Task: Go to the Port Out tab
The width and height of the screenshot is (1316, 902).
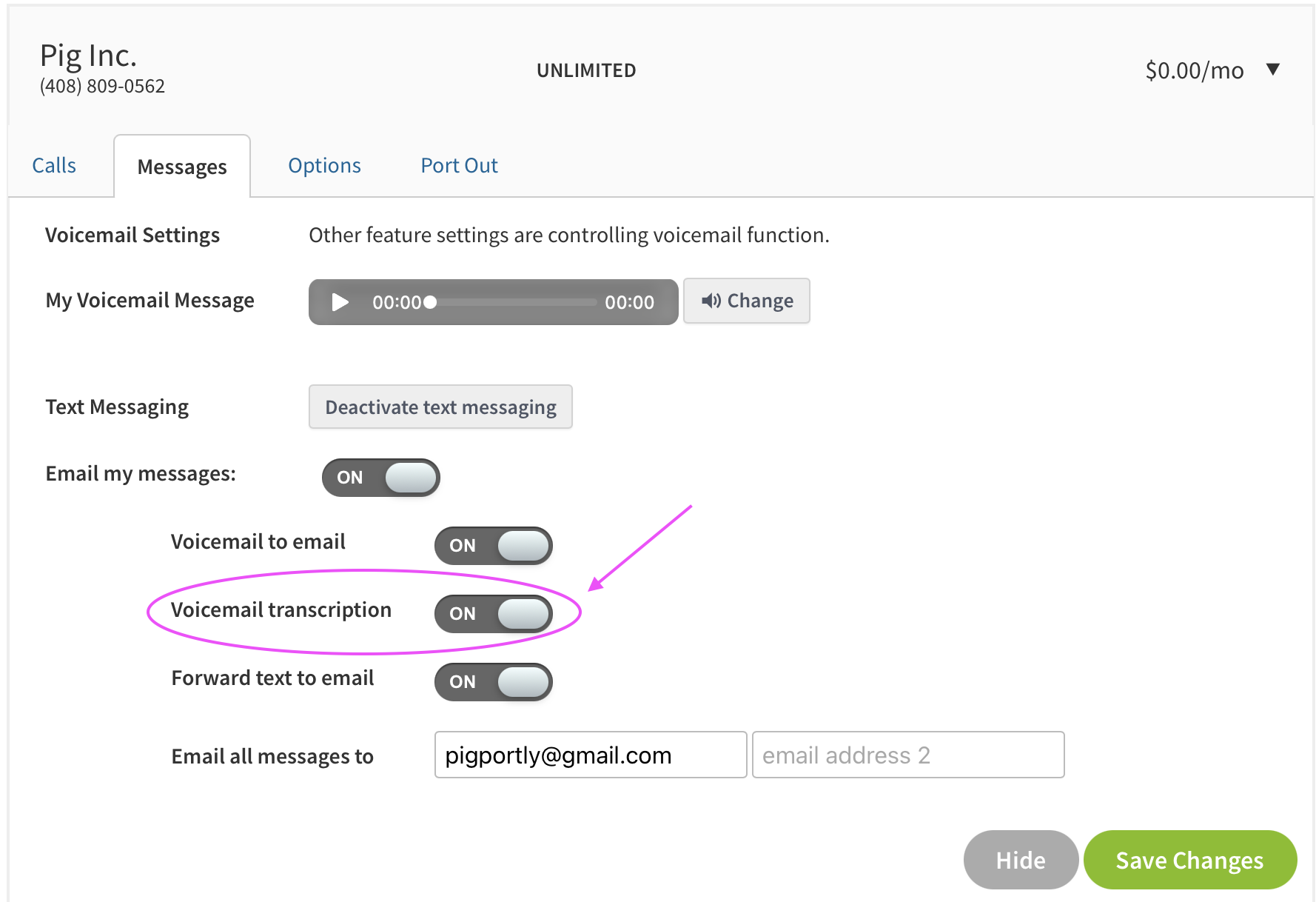Action: coord(459,166)
